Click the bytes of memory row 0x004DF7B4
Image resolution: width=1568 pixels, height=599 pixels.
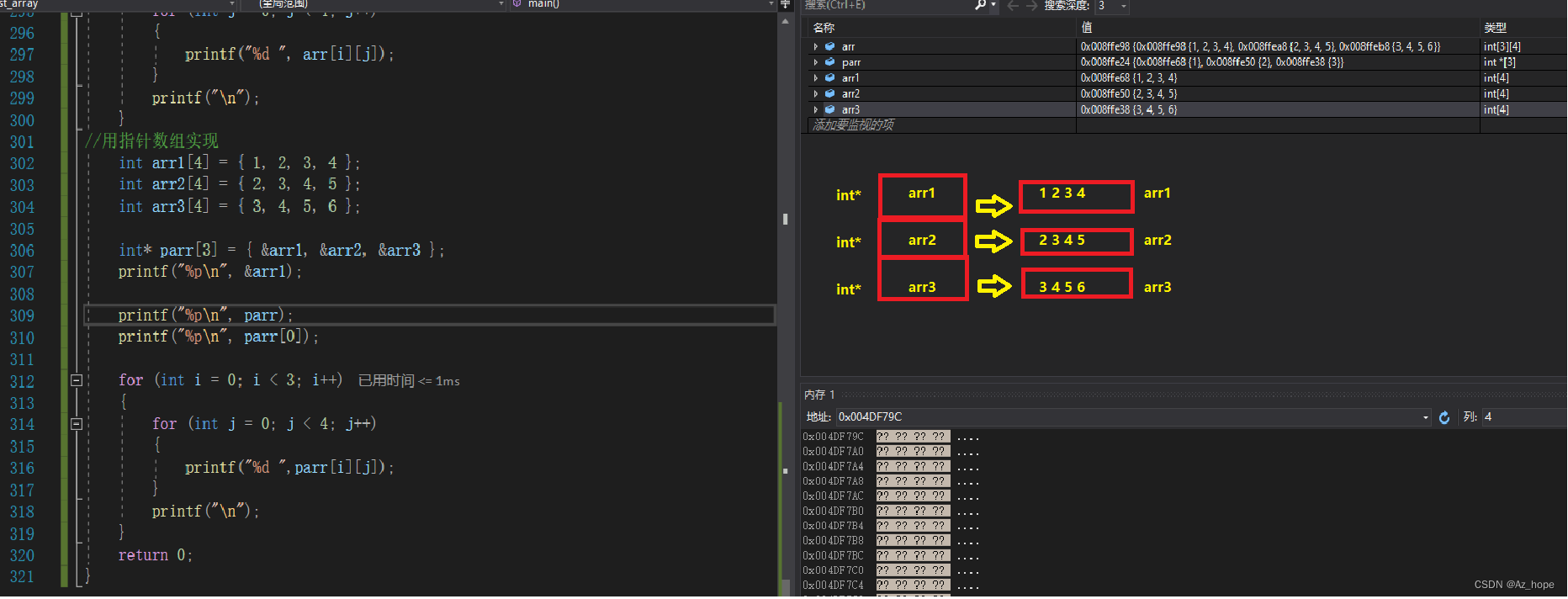913,526
